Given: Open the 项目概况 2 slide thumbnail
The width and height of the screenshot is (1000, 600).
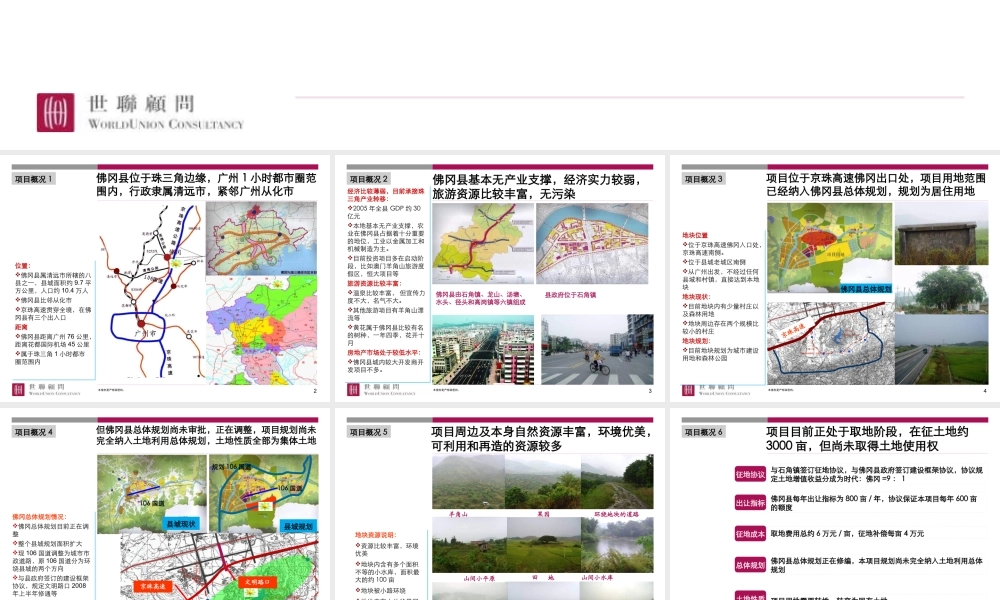Looking at the screenshot, I should tap(499, 278).
